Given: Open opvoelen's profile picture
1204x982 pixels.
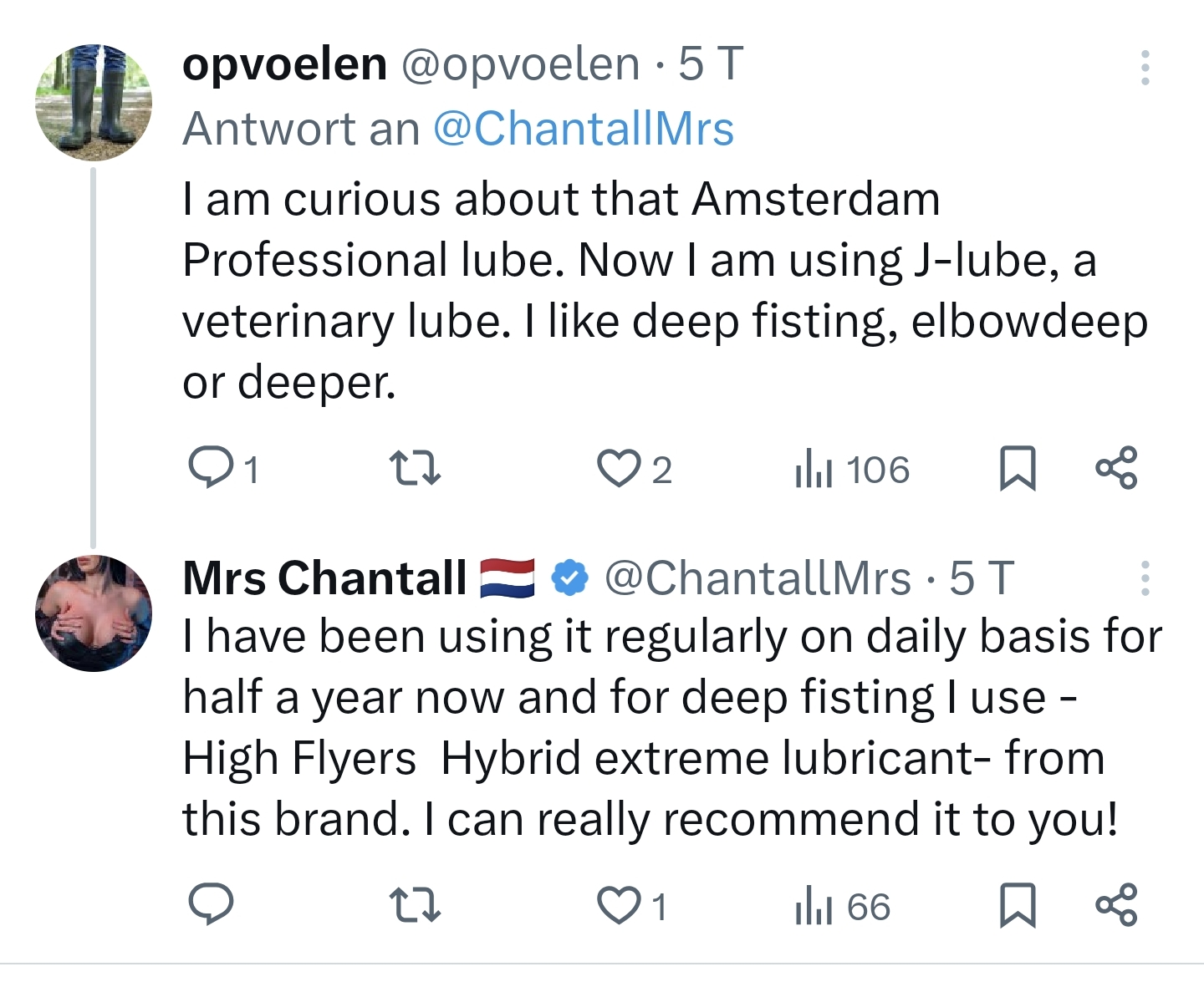Looking at the screenshot, I should click(94, 102).
